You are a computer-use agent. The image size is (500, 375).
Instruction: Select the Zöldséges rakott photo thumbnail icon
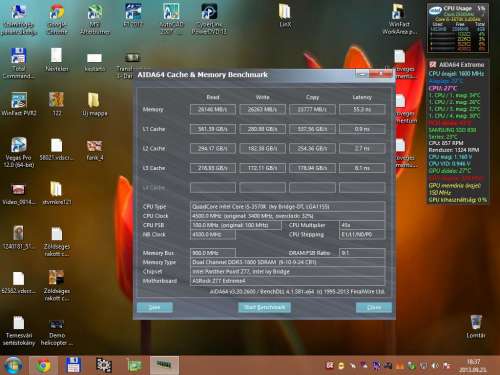tap(56, 285)
